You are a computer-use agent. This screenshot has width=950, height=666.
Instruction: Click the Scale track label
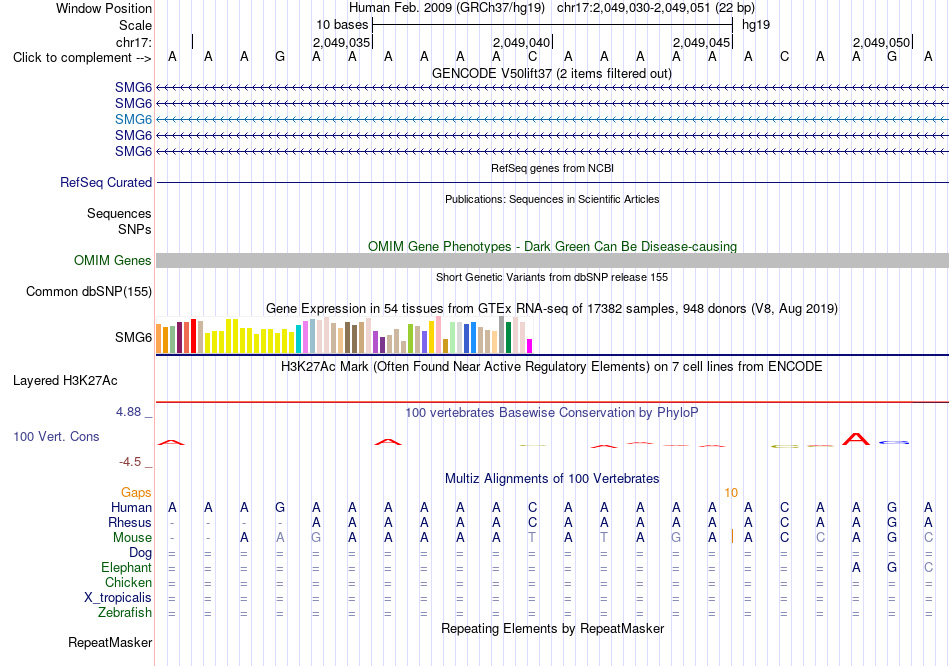tap(135, 25)
